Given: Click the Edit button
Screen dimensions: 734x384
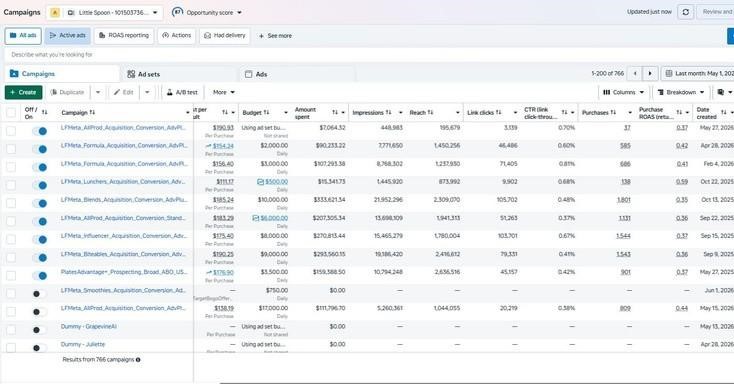Looking at the screenshot, I should 124,92.
